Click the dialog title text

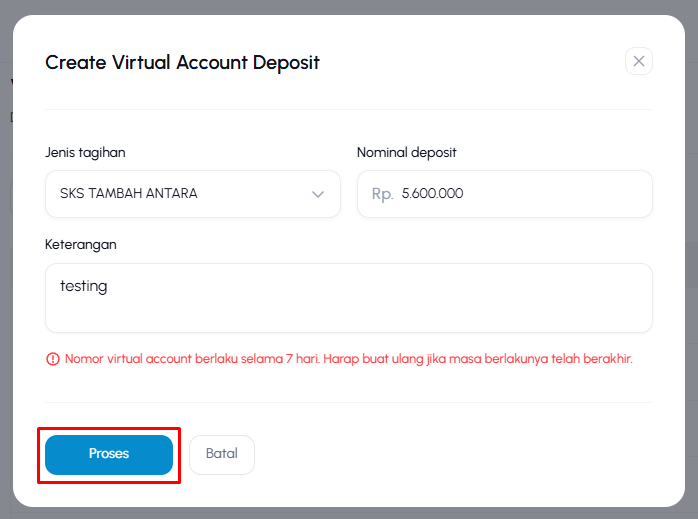pyautogui.click(x=182, y=62)
